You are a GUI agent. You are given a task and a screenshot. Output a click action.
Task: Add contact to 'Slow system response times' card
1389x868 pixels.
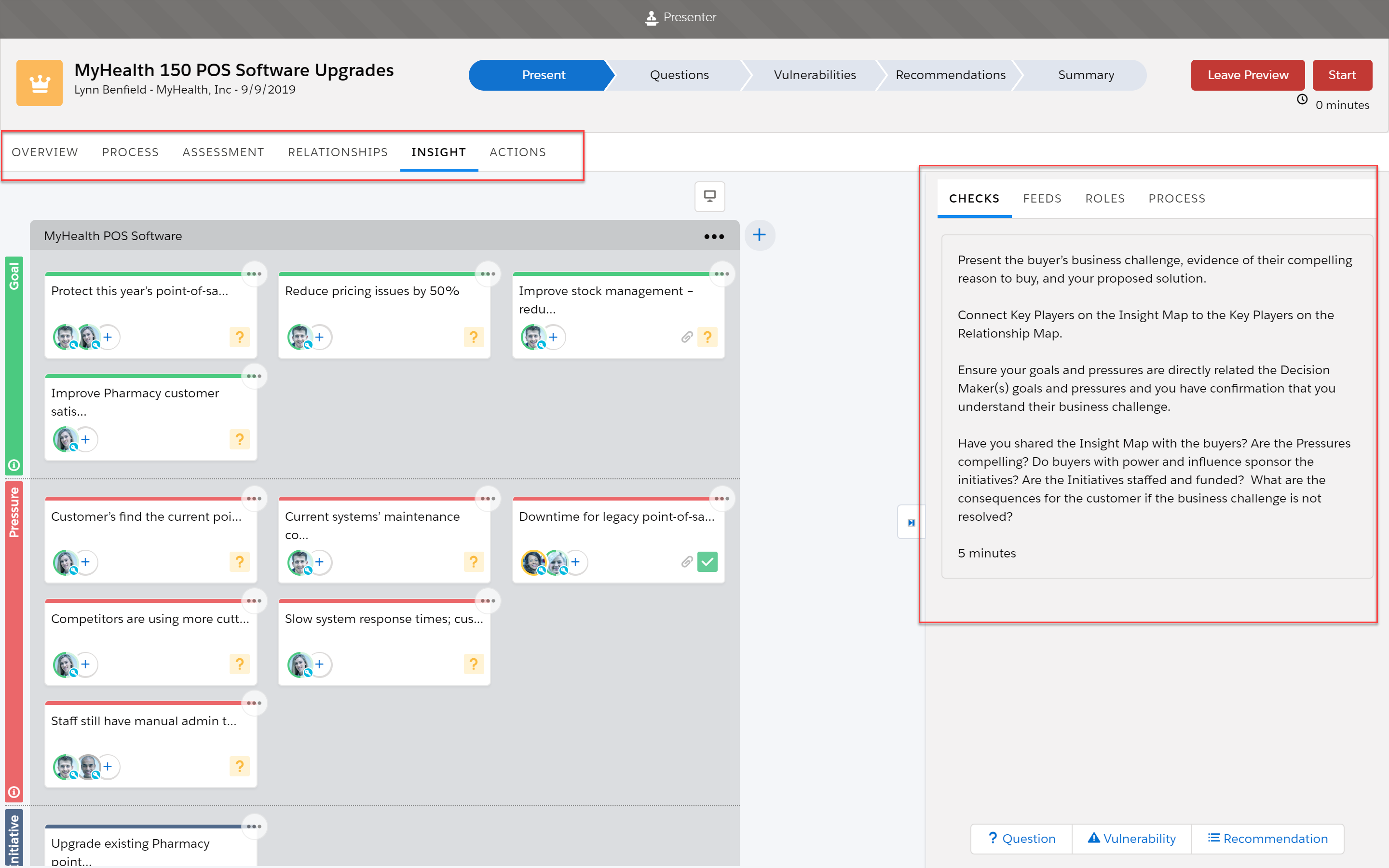coord(319,664)
